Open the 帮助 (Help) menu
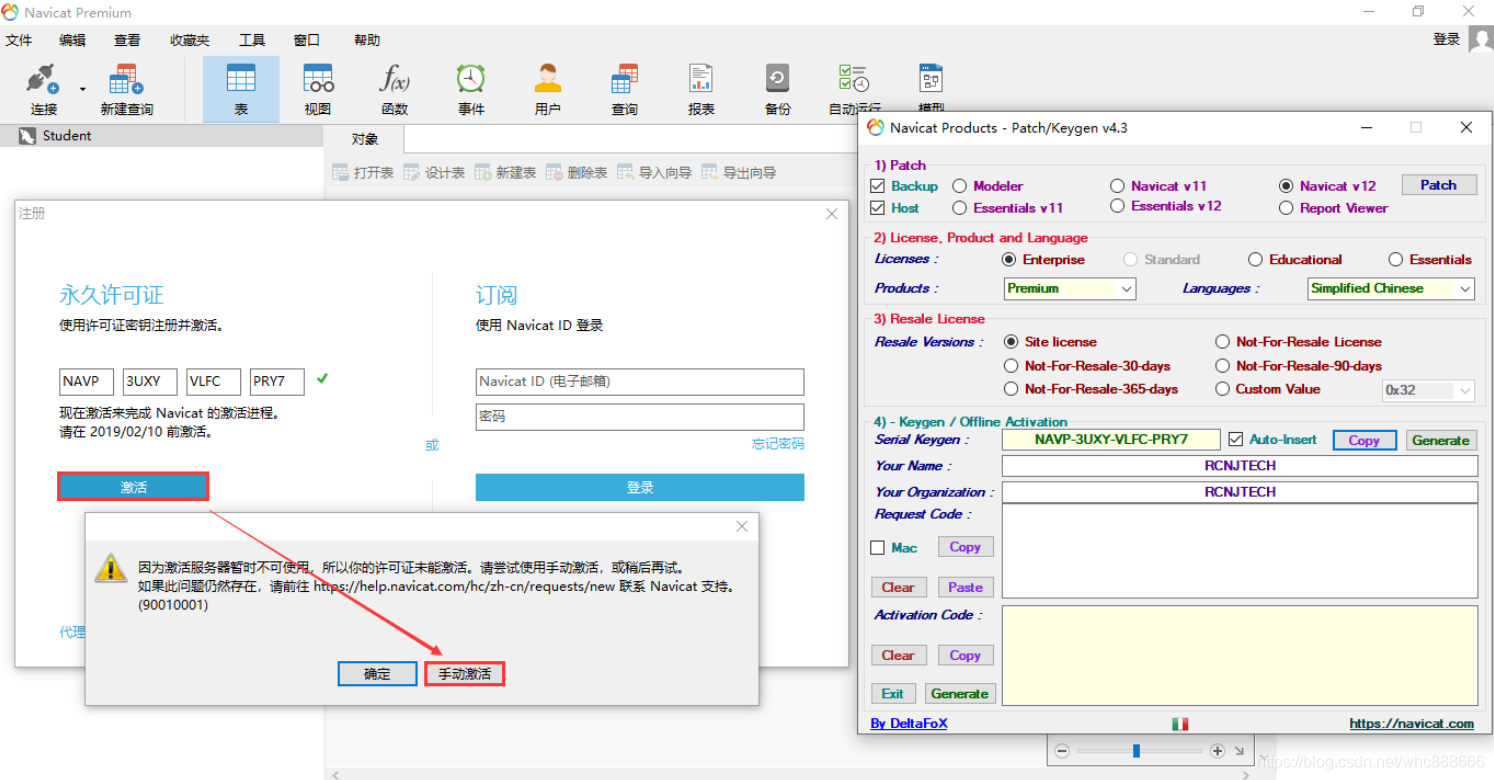 click(x=367, y=40)
